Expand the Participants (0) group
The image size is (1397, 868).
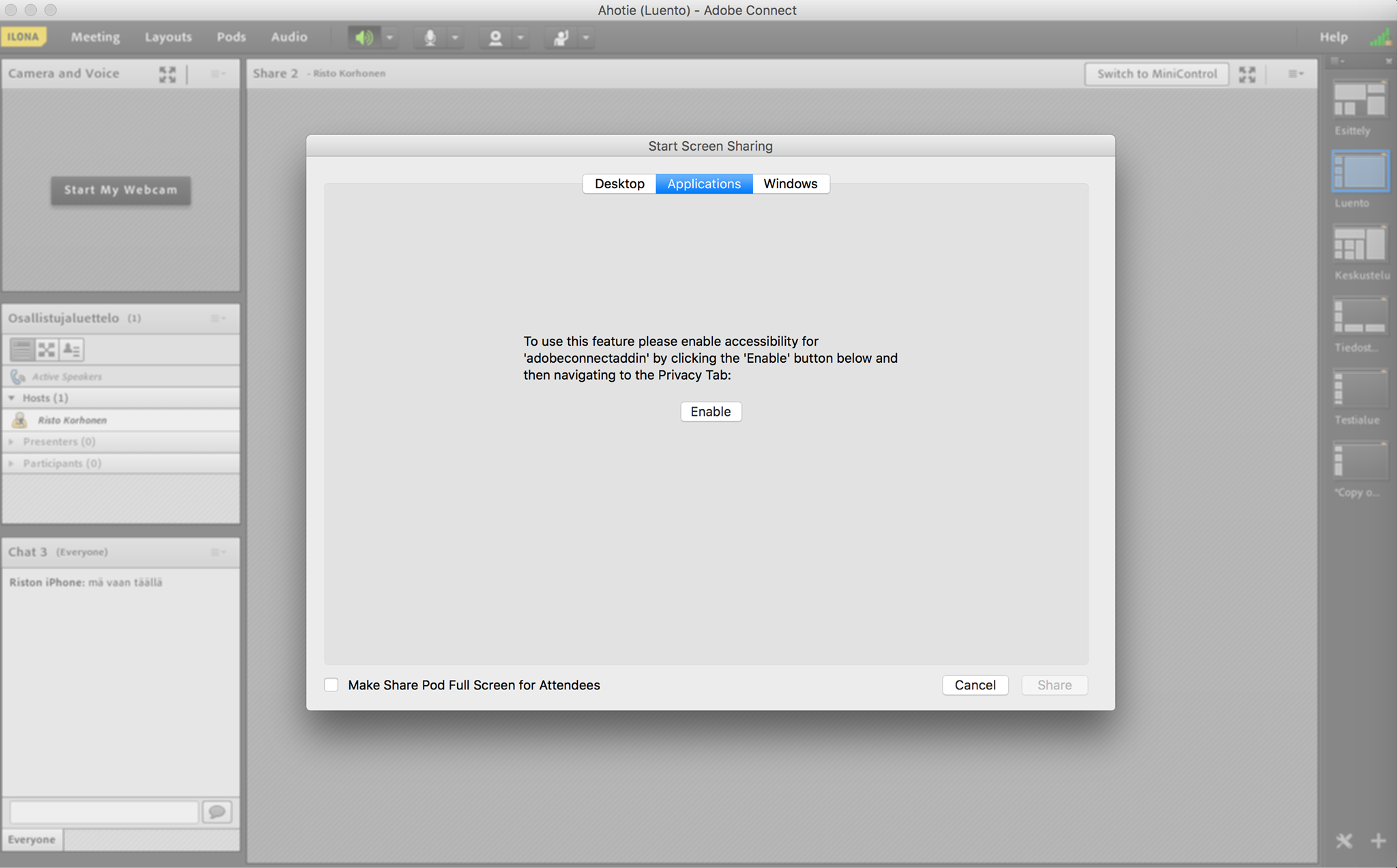12,464
